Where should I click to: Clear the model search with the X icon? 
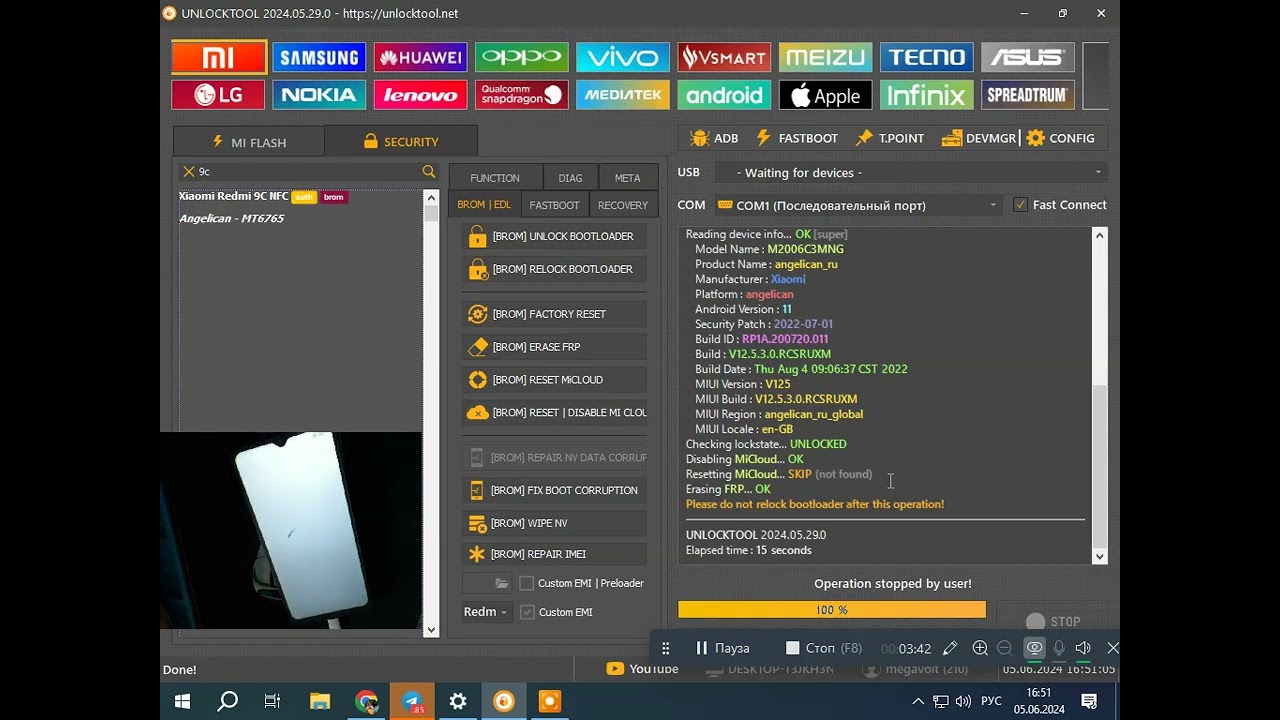[x=188, y=172]
